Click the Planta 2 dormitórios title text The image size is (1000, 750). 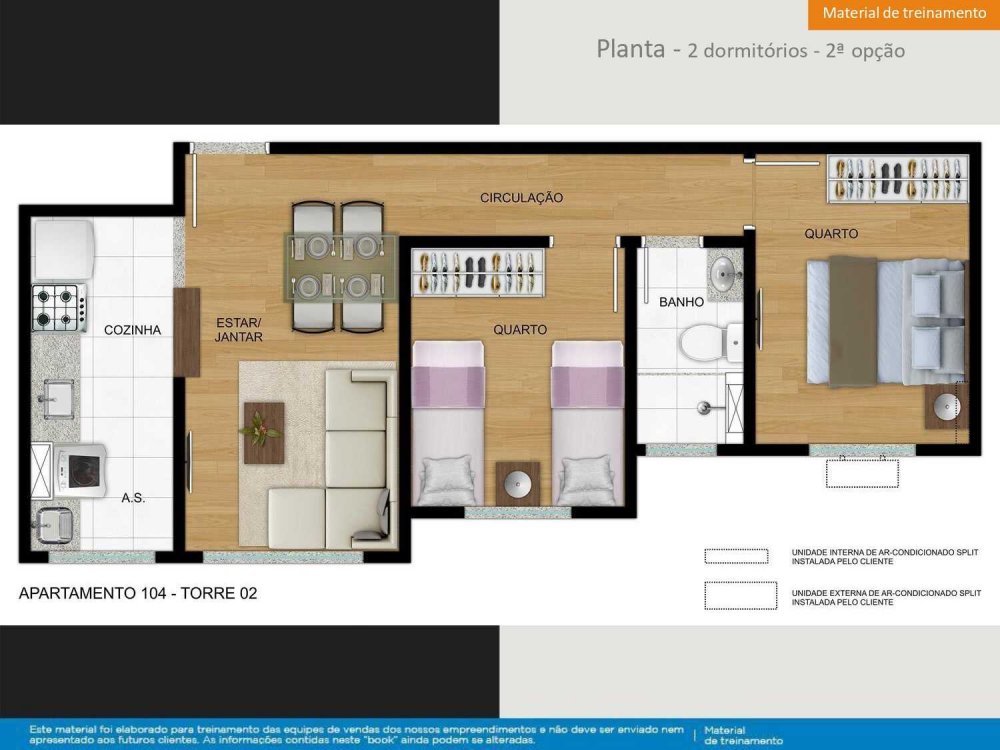[750, 49]
